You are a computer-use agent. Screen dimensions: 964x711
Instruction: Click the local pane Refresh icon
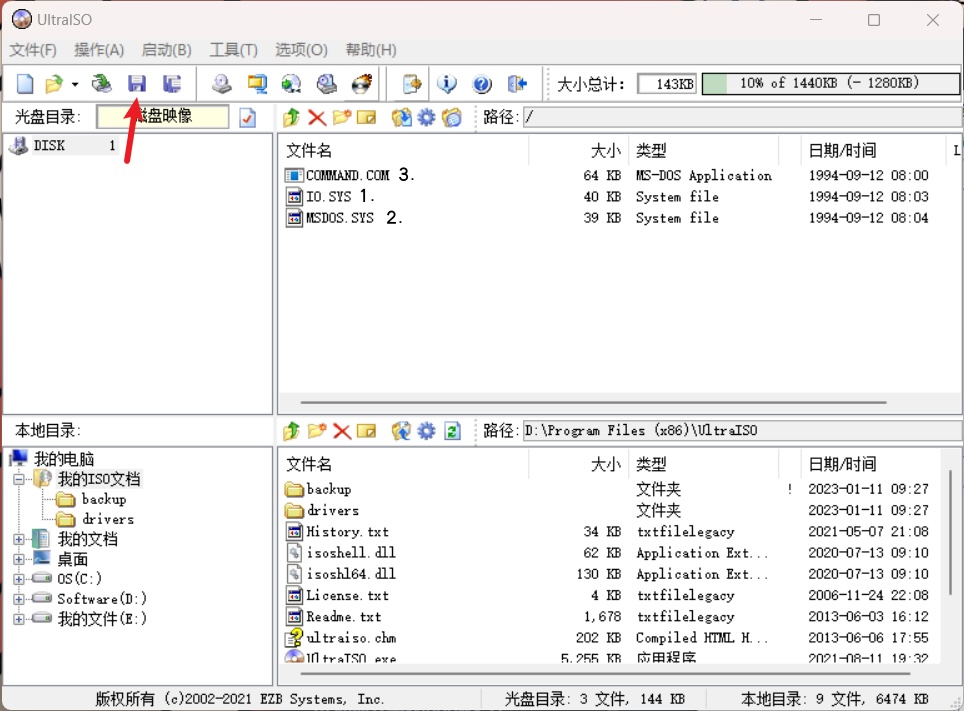452,431
